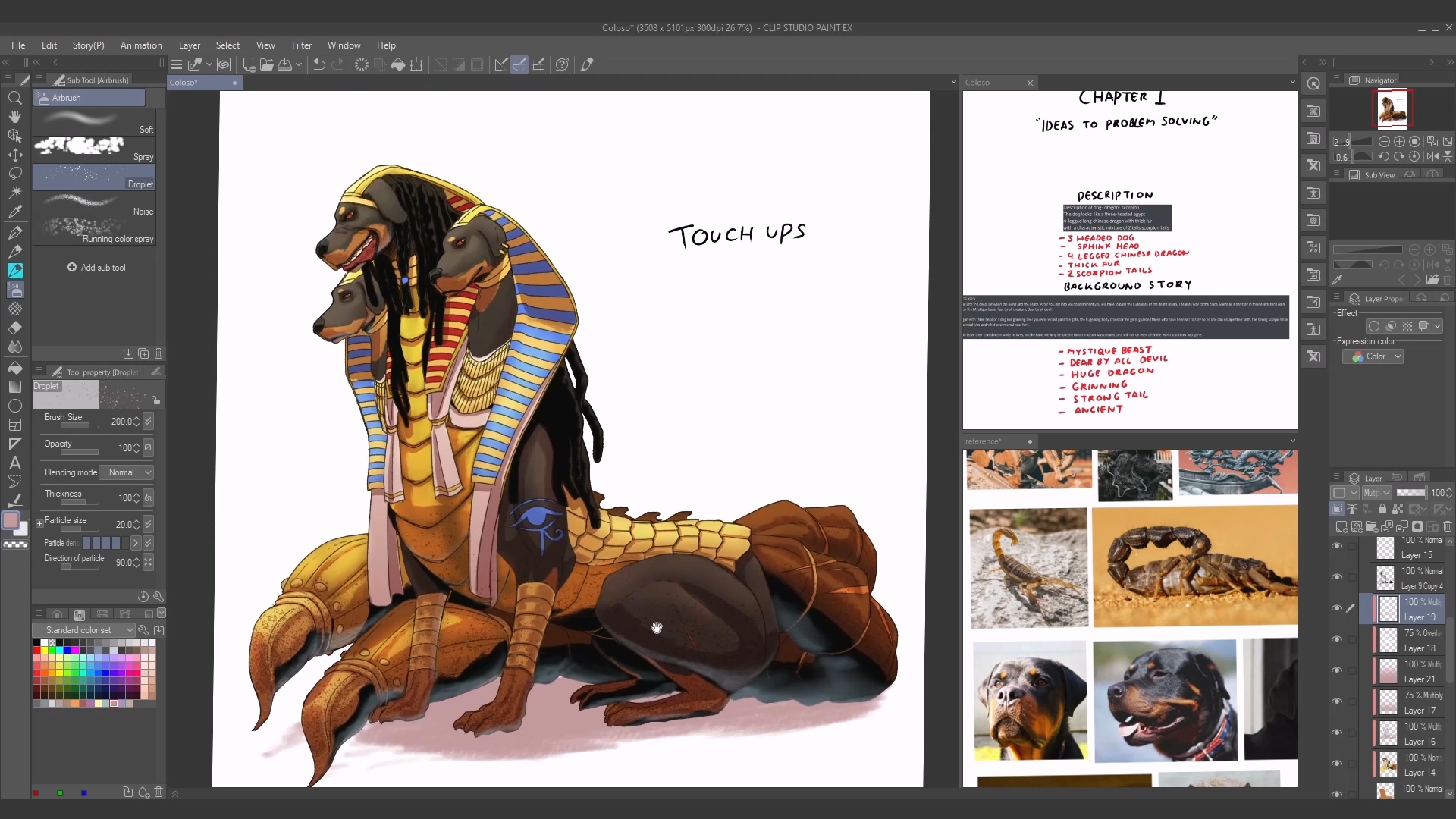The height and width of the screenshot is (819, 1456).
Task: Select the Spray airbrush sub tool
Action: pyautogui.click(x=94, y=149)
